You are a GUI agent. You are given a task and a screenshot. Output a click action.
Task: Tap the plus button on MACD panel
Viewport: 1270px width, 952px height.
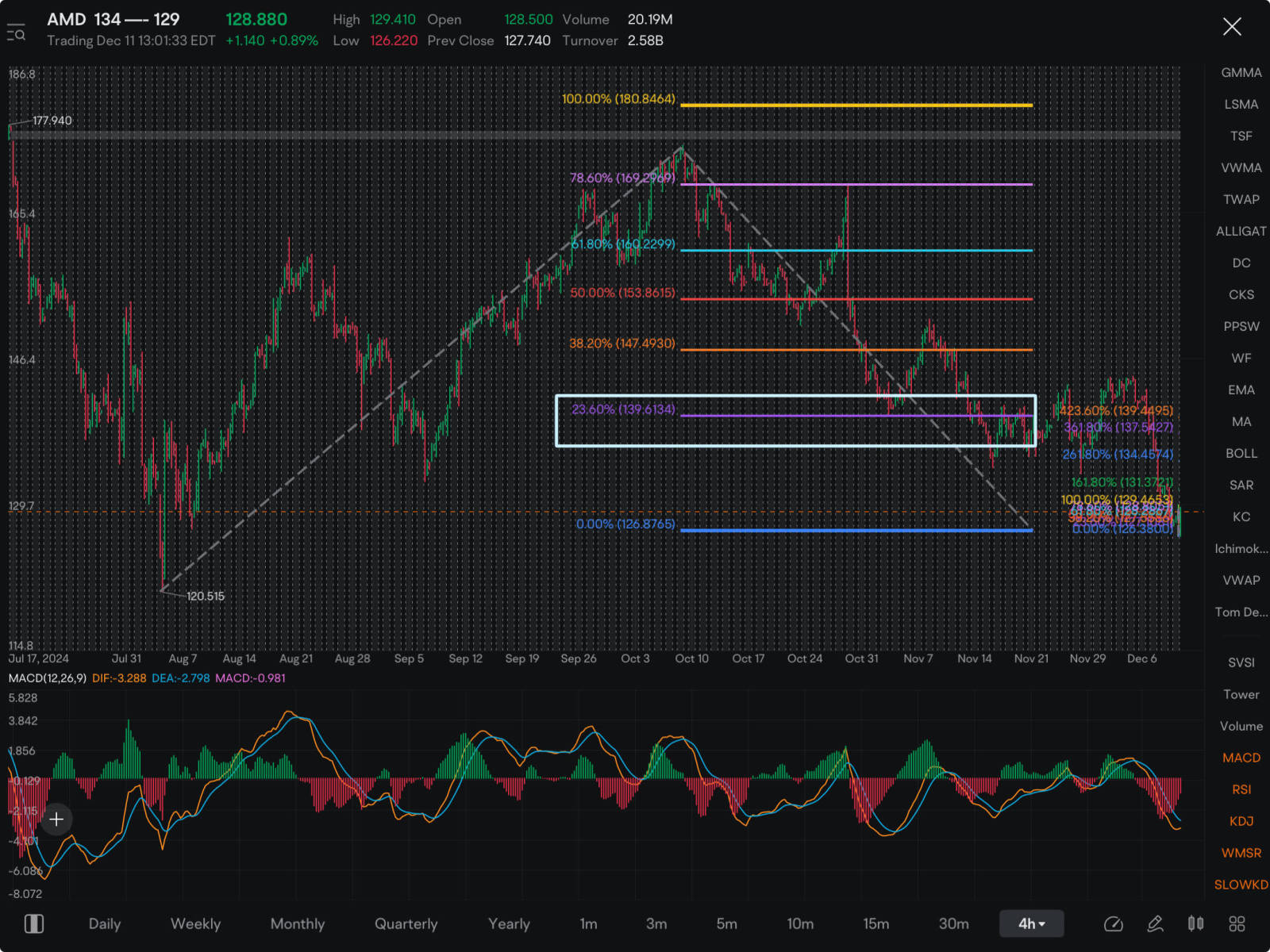coord(56,819)
